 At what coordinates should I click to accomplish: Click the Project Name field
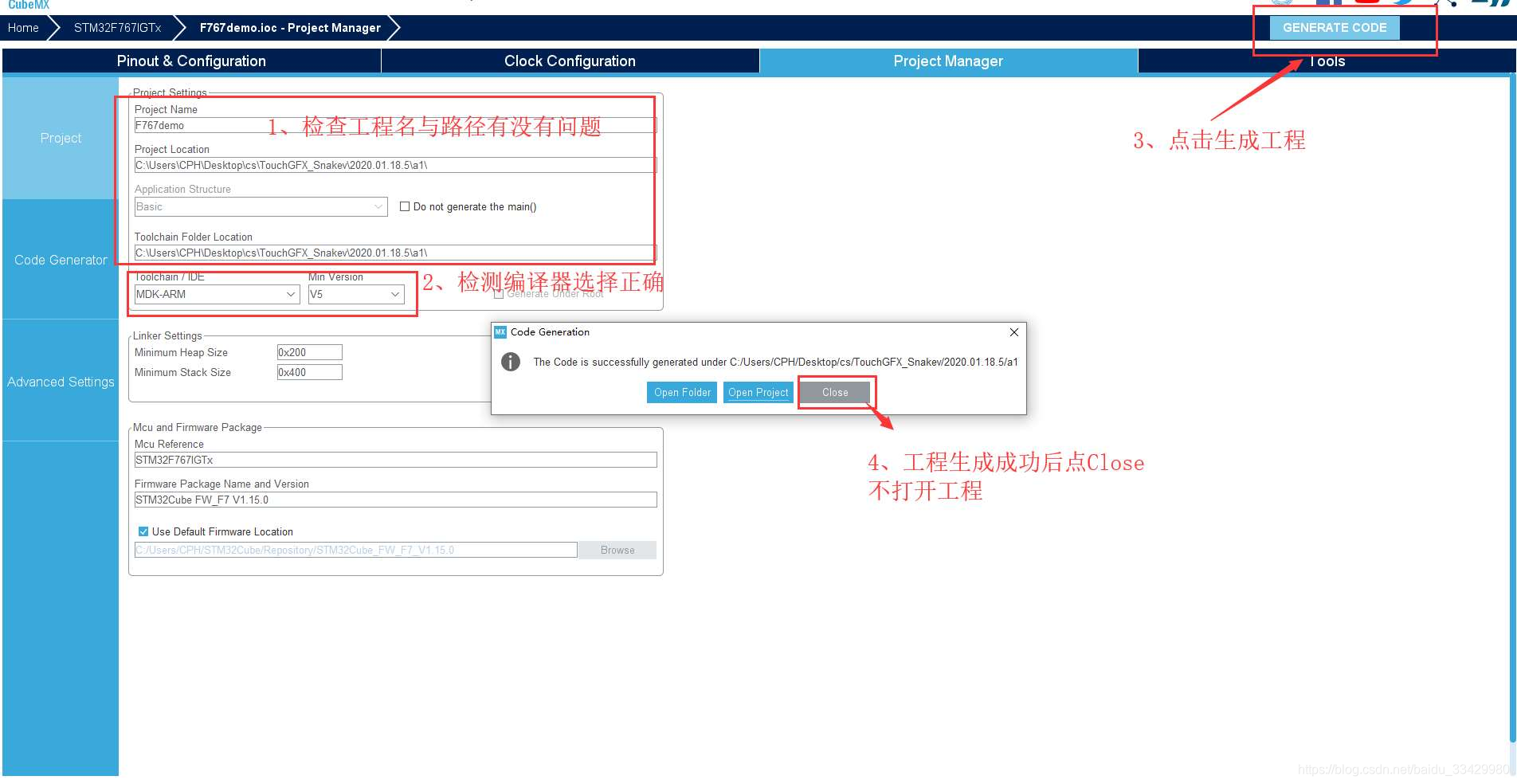click(x=395, y=125)
